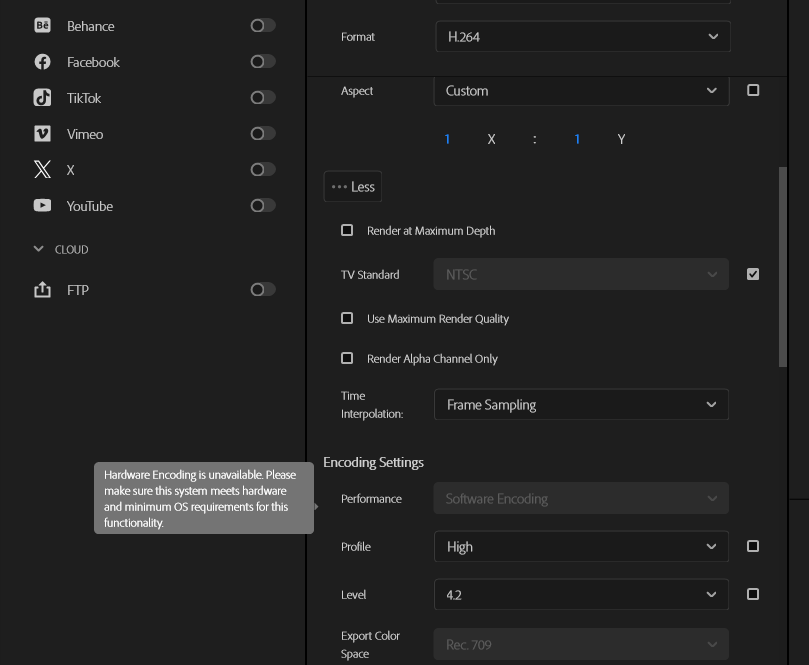The width and height of the screenshot is (809, 665).
Task: Click the right-side scrollbar thumb
Action: click(781, 265)
